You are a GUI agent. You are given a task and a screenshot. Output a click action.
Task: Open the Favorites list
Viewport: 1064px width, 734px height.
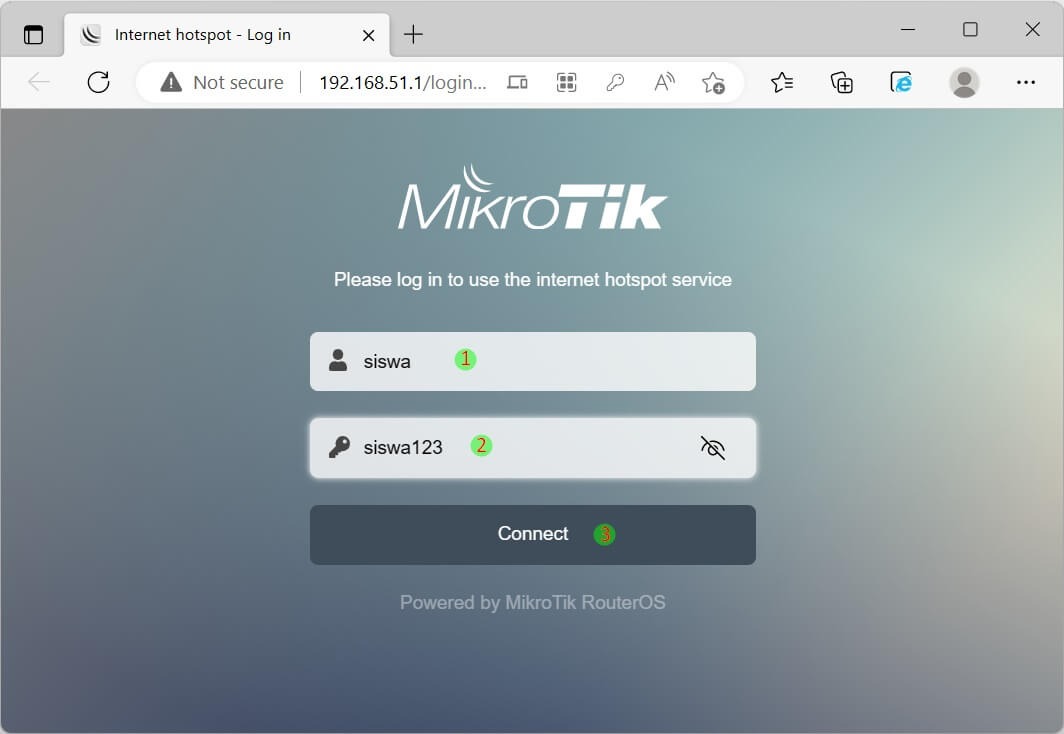(x=782, y=82)
